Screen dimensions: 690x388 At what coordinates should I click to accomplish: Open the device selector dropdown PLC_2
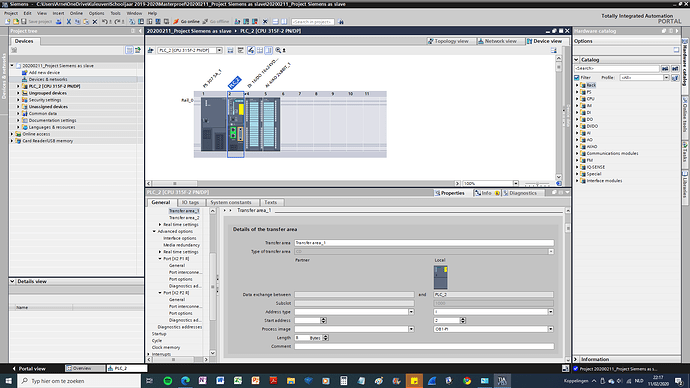click(219, 50)
